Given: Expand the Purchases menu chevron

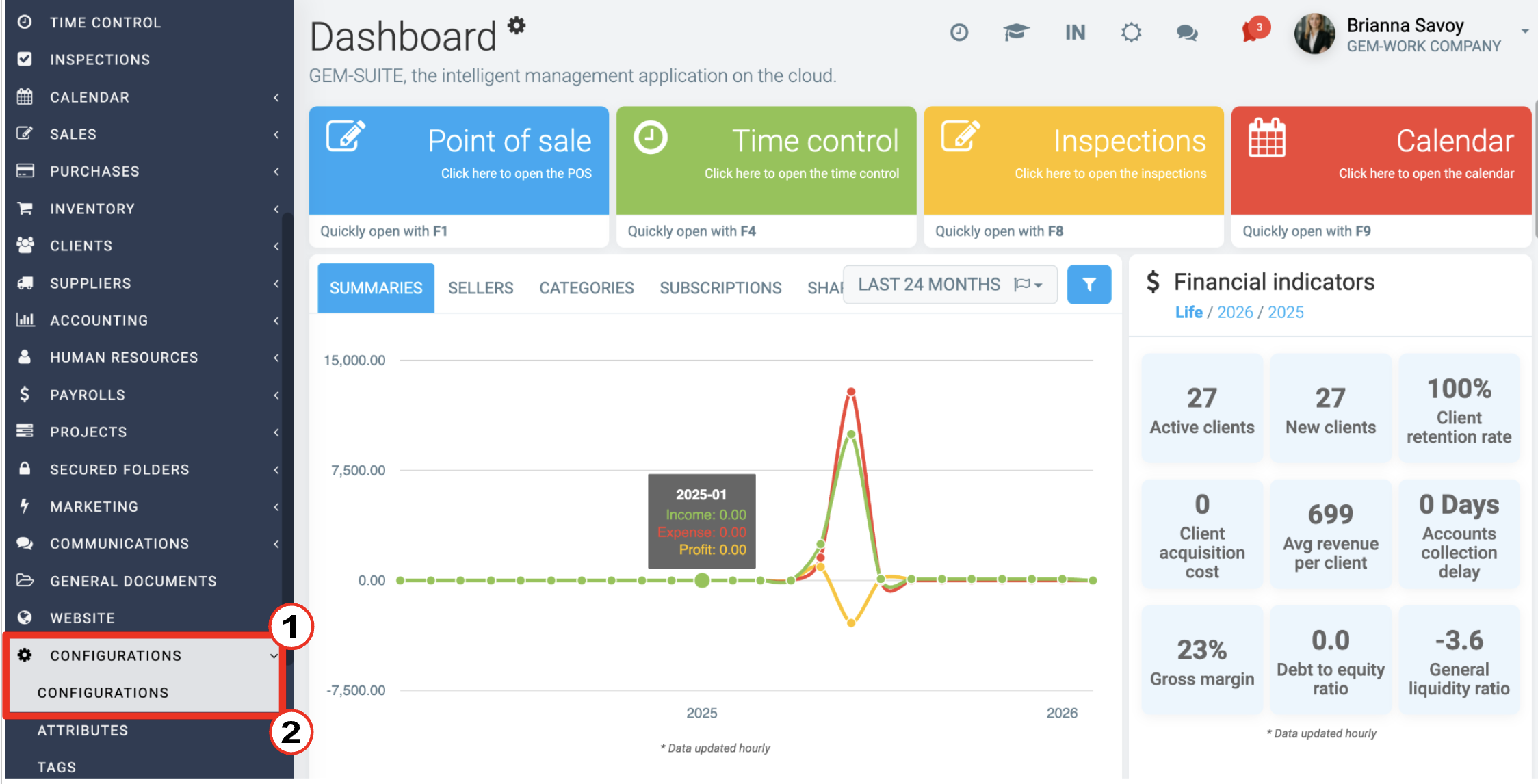Looking at the screenshot, I should pyautogui.click(x=276, y=171).
